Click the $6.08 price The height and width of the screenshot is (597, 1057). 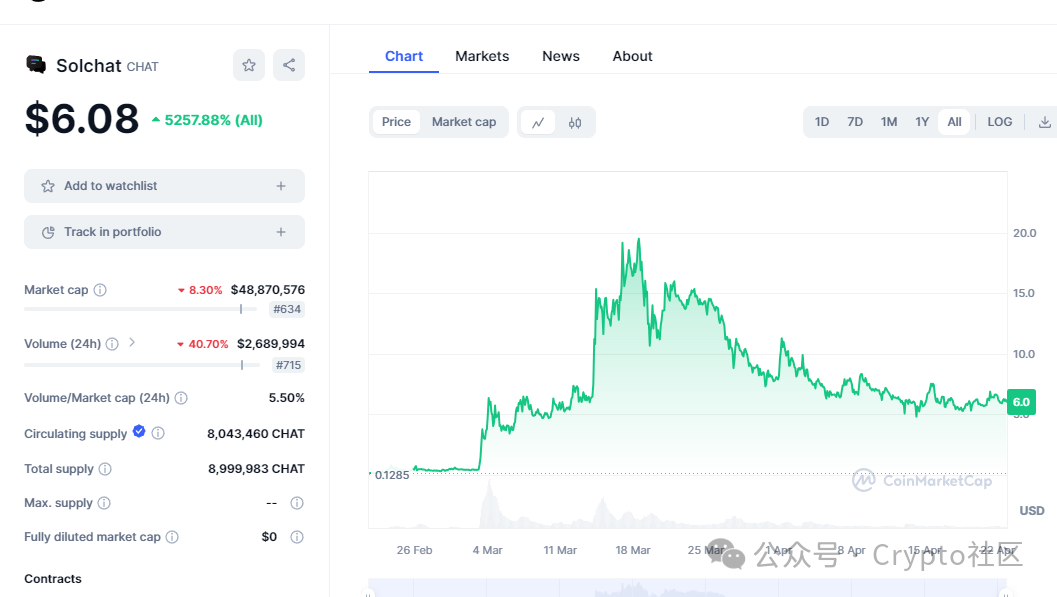82,119
